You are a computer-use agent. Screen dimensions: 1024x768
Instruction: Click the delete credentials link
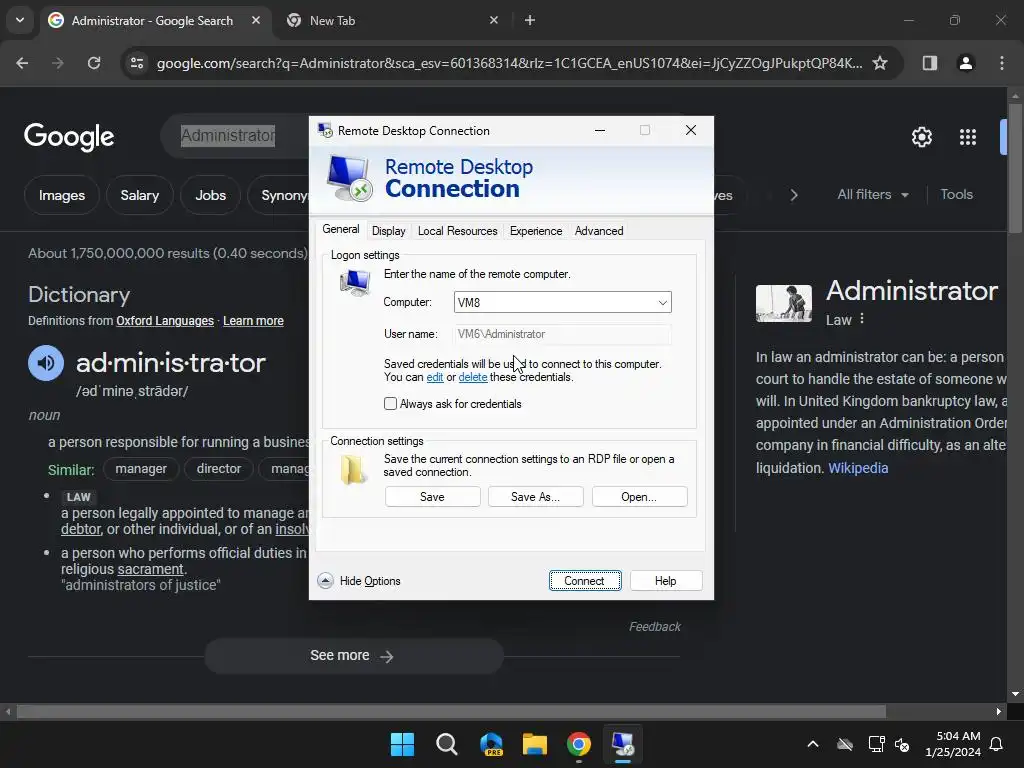[473, 377]
